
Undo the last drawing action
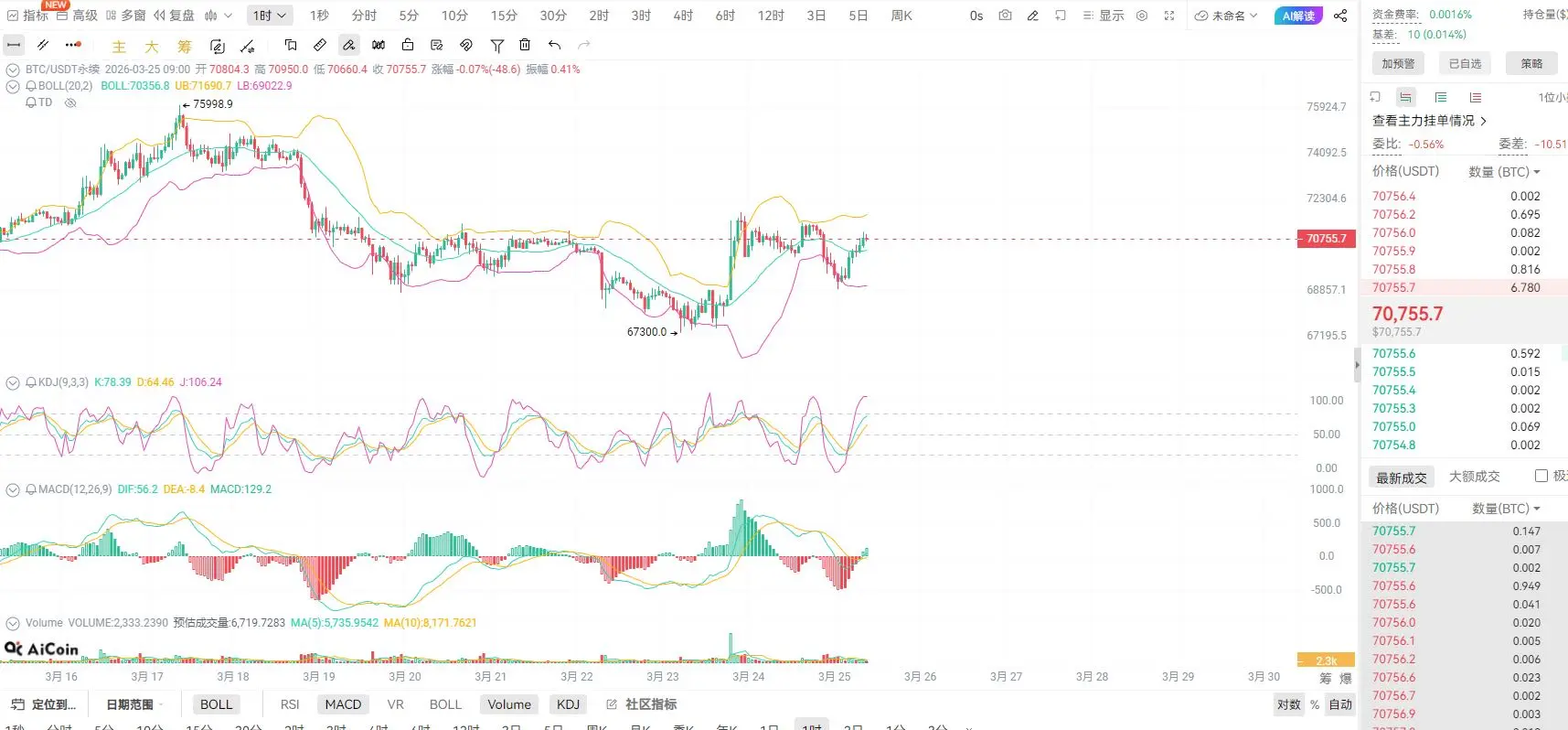click(x=554, y=45)
